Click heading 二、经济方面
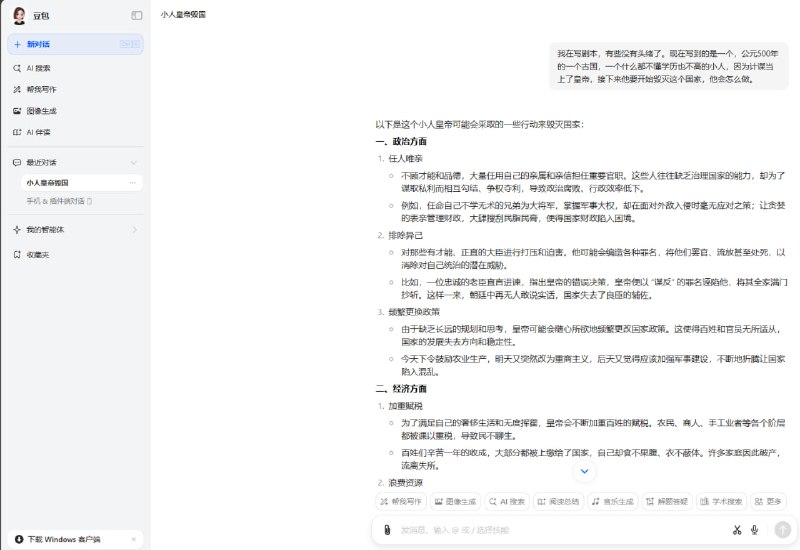Screen dimensions: 800x550 tap(401, 389)
